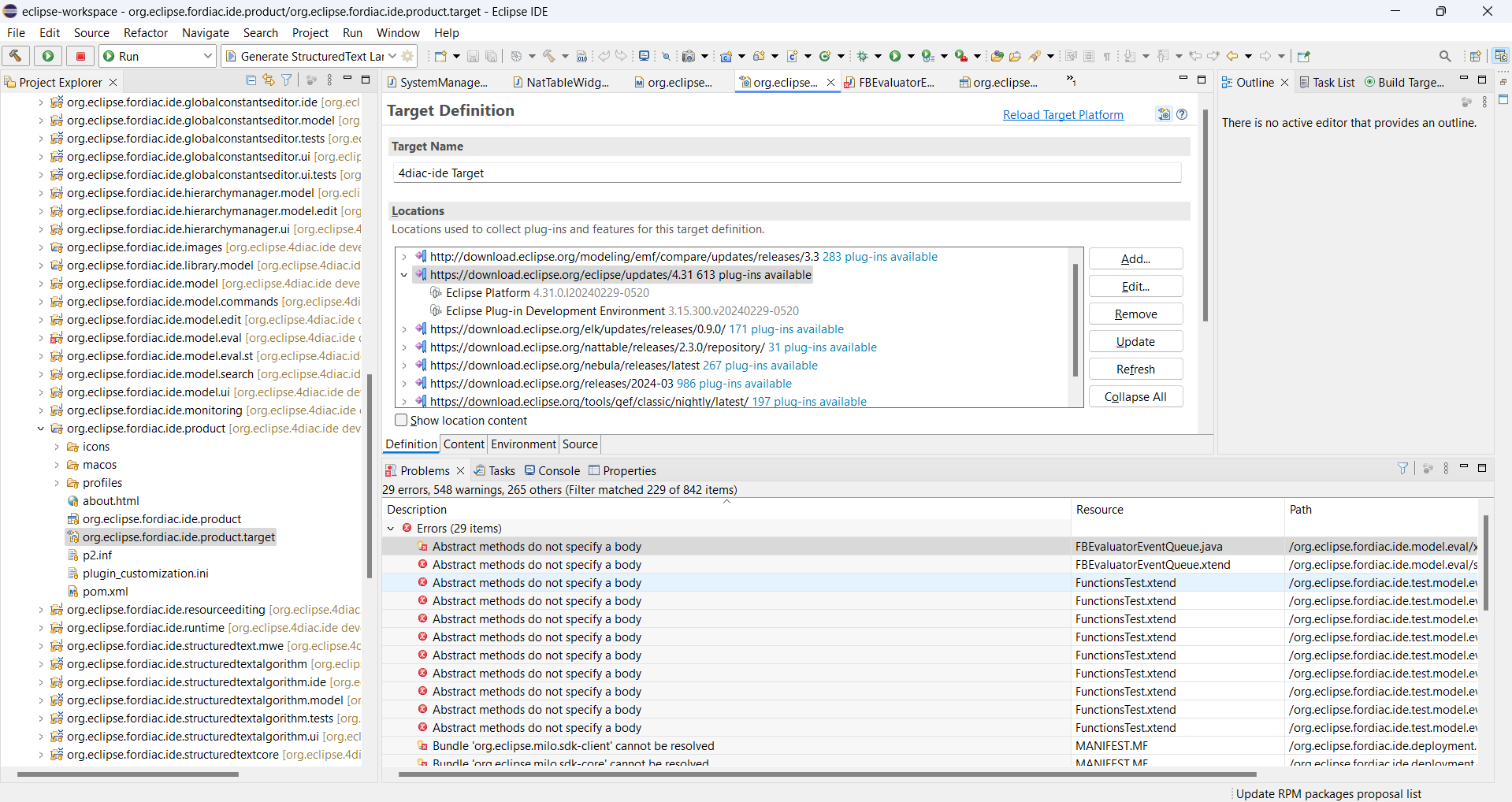Click the Problems view vertical scrollbar
This screenshot has height=802, width=1512.
1485,563
